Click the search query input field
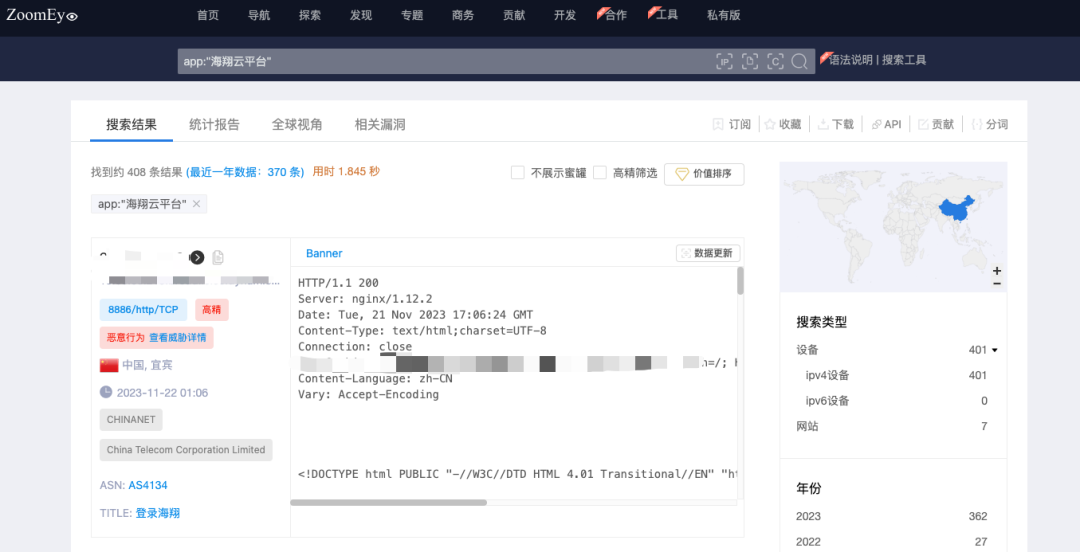1080x552 pixels. click(x=444, y=61)
